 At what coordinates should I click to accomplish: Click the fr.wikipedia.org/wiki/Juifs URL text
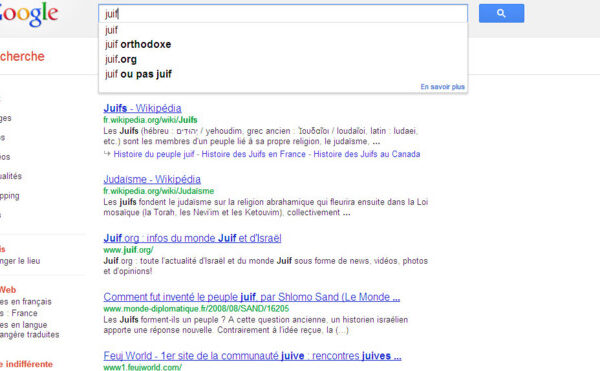[150, 120]
